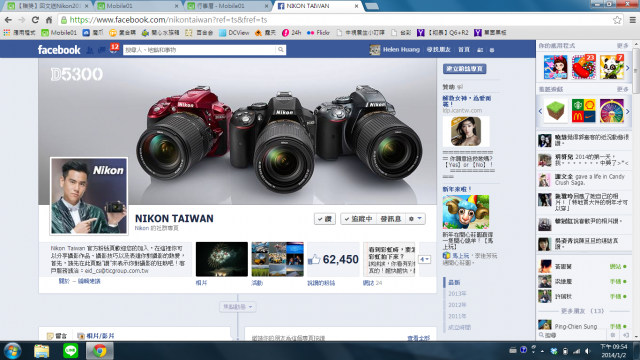Switch to the first Nikon forum tab
Image resolution: width=640 pixels, height=360 pixels.
click(x=47, y=6)
